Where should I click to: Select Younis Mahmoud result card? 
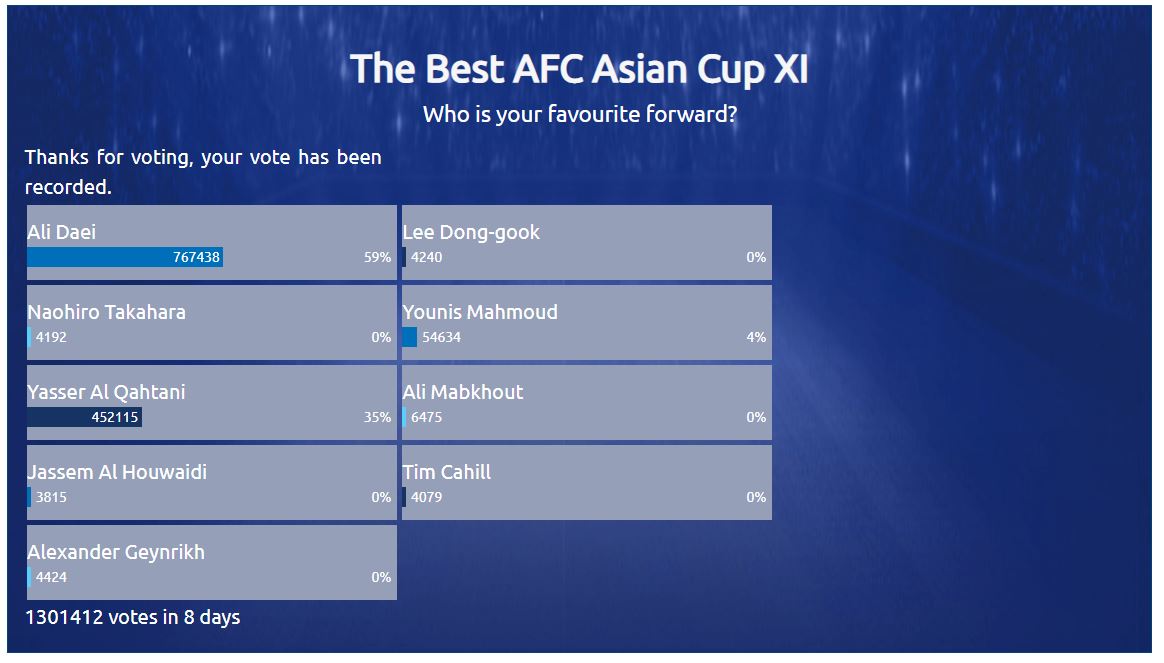(x=586, y=323)
